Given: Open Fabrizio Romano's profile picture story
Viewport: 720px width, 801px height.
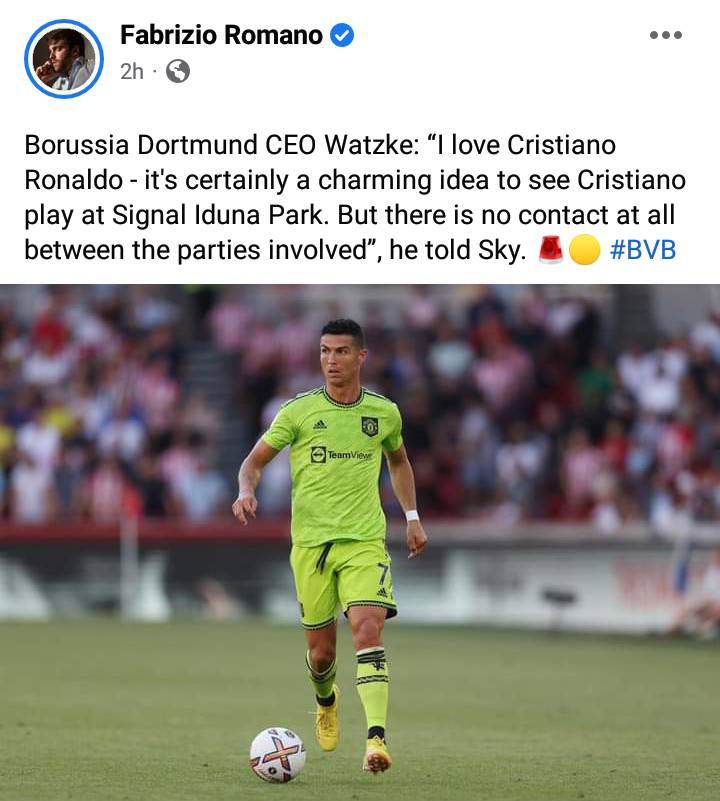Looking at the screenshot, I should pos(64,59).
